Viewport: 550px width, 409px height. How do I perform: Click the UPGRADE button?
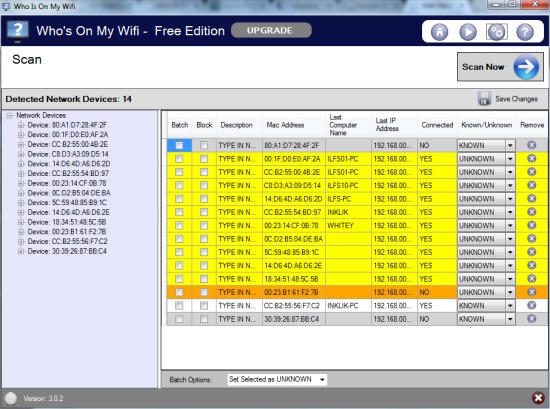tap(271, 30)
